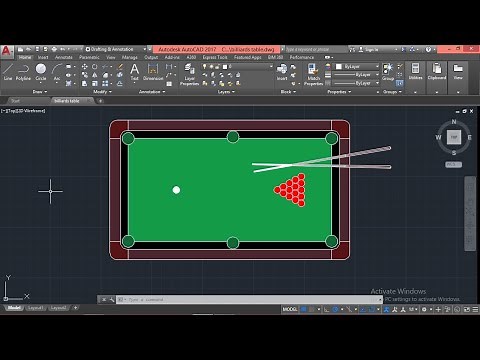This screenshot has width=480, height=360.
Task: Open the Express Tools ribbon tab
Action: (x=215, y=57)
